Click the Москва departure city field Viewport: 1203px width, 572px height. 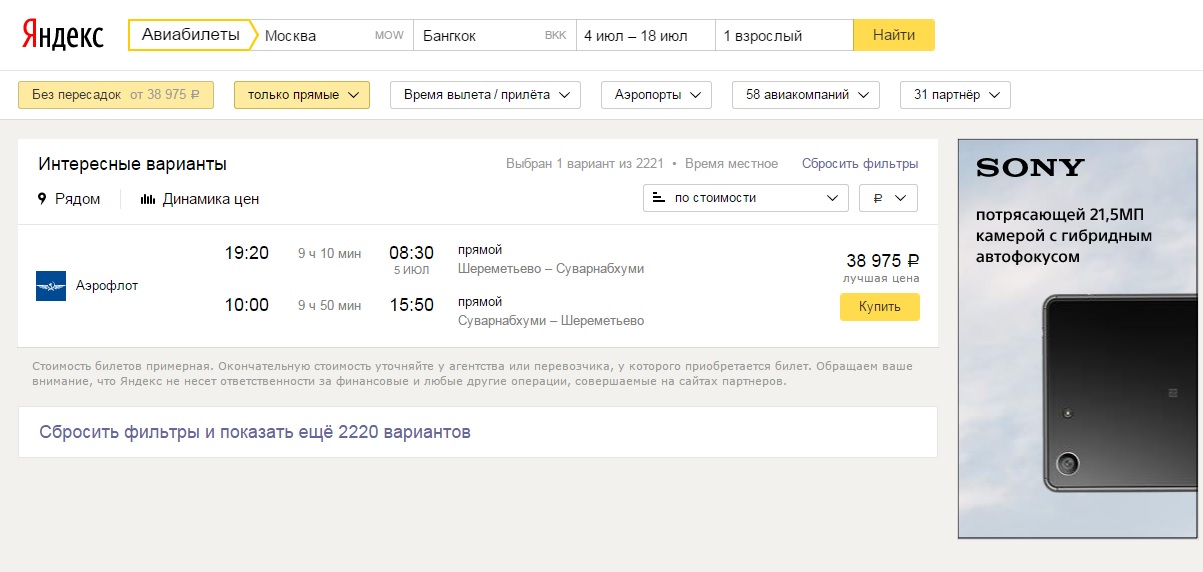(315, 36)
